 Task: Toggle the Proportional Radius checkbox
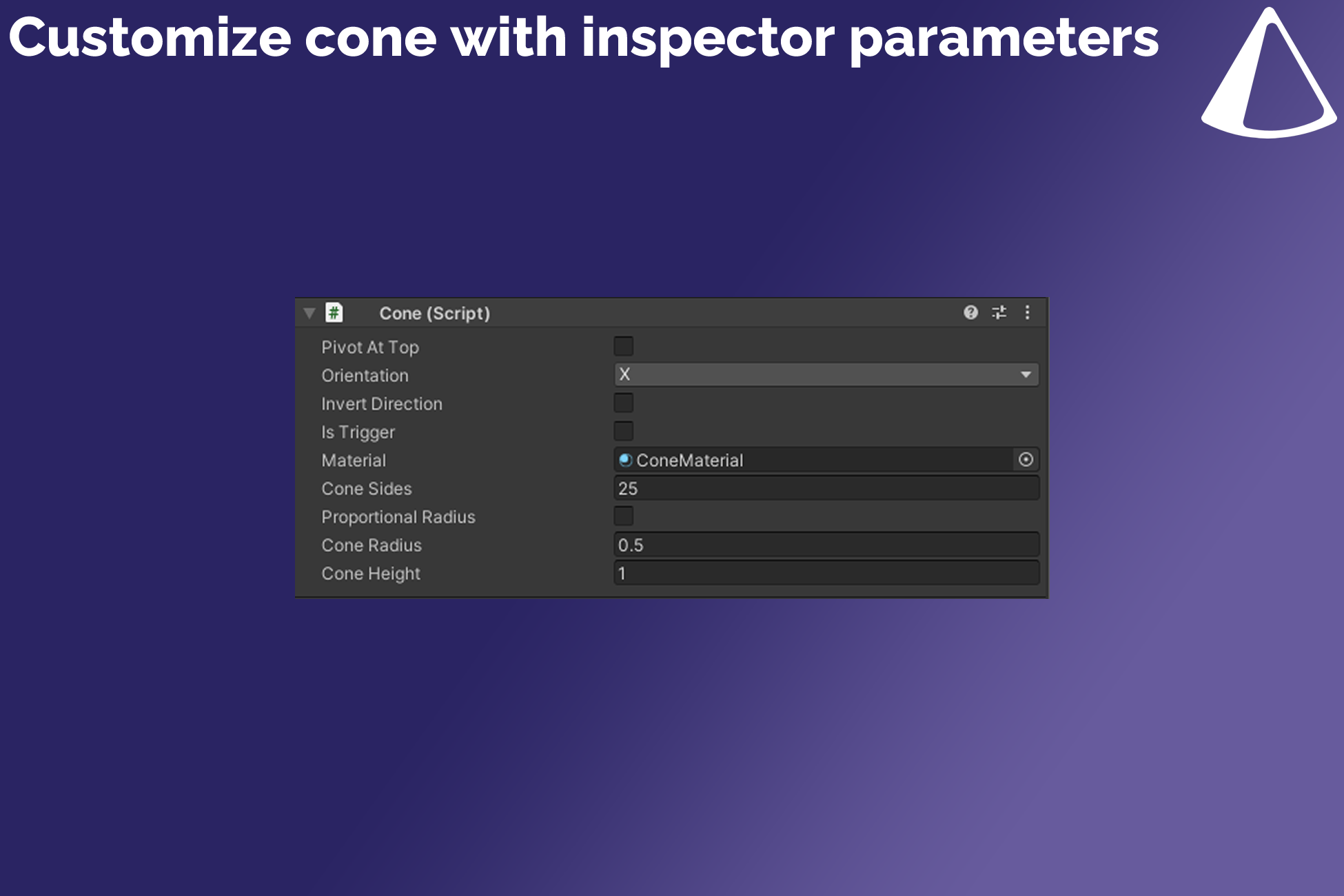[622, 516]
